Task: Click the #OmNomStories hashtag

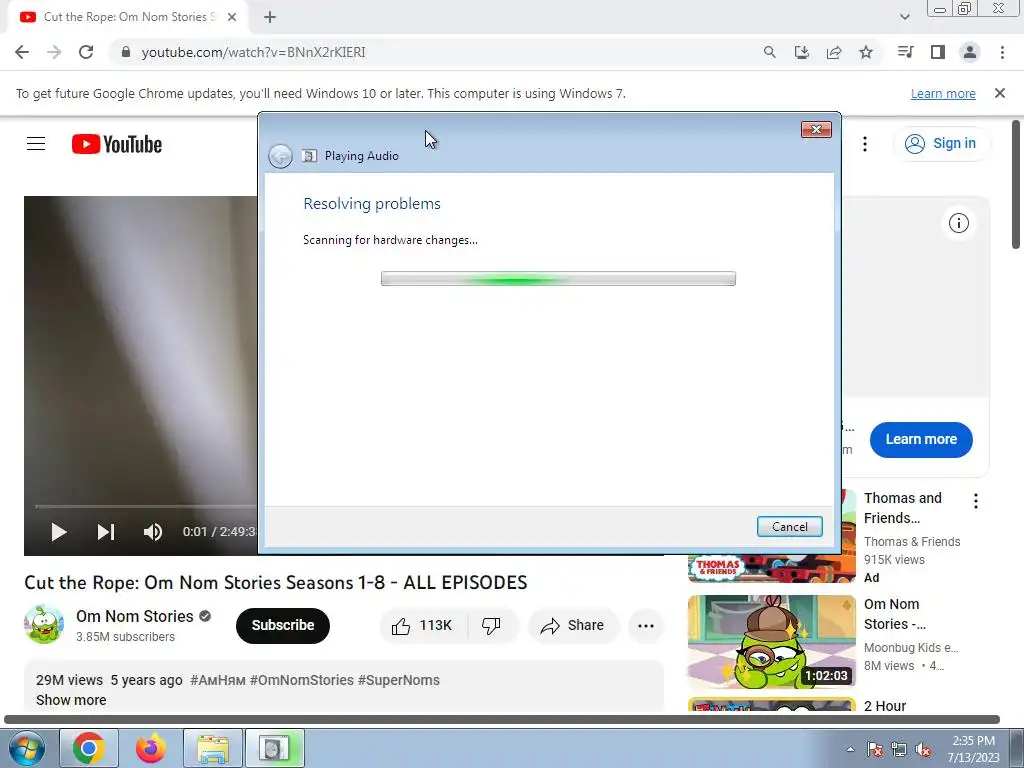Action: pos(302,680)
